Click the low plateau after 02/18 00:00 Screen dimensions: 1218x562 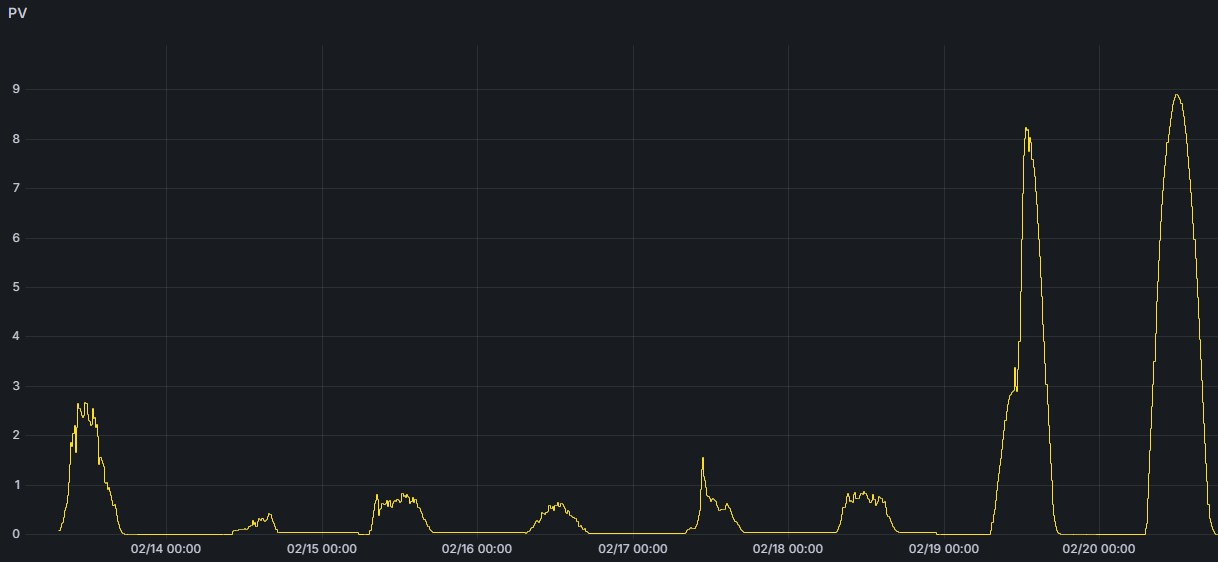click(x=862, y=495)
